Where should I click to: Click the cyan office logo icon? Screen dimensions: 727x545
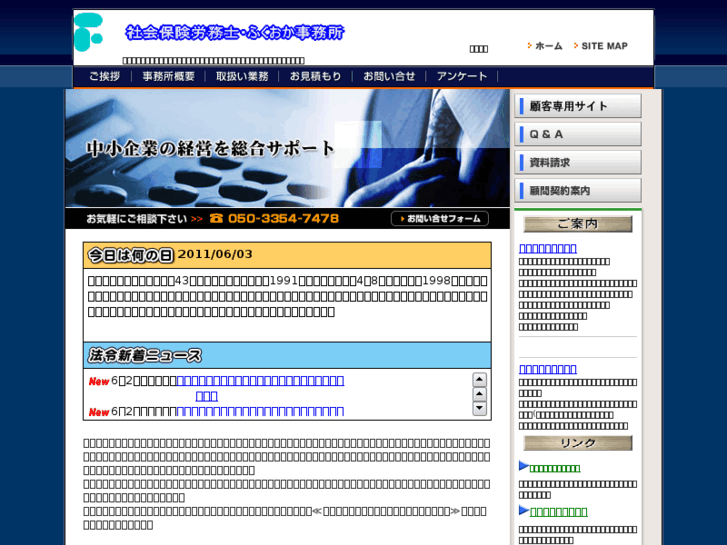tap(88, 32)
